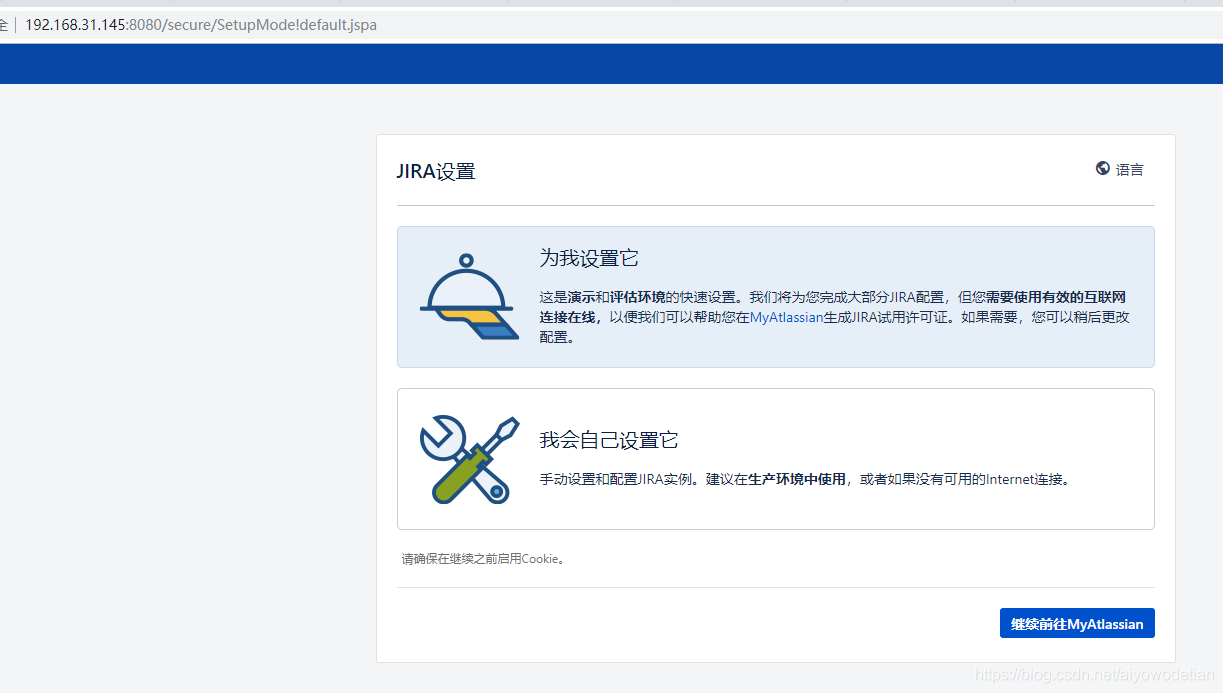Click the wrench and screwdriver icon

click(x=470, y=459)
